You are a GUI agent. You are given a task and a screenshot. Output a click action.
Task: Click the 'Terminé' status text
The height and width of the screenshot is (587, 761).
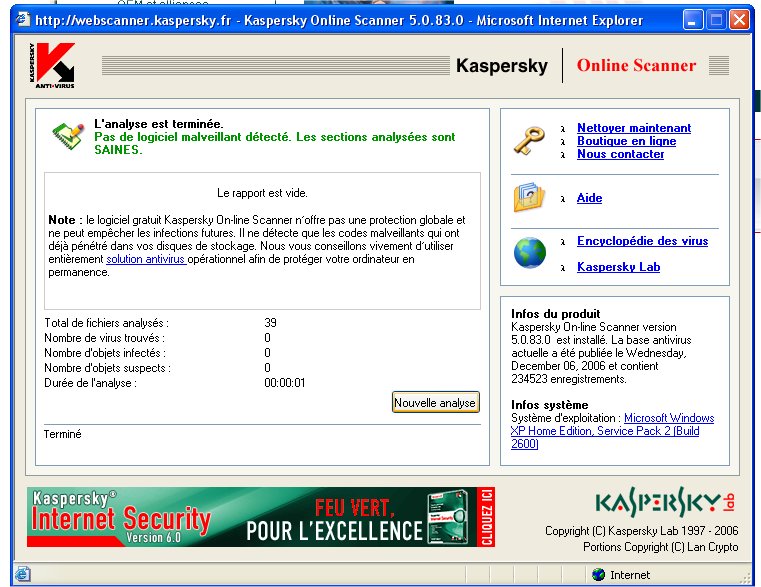click(63, 434)
